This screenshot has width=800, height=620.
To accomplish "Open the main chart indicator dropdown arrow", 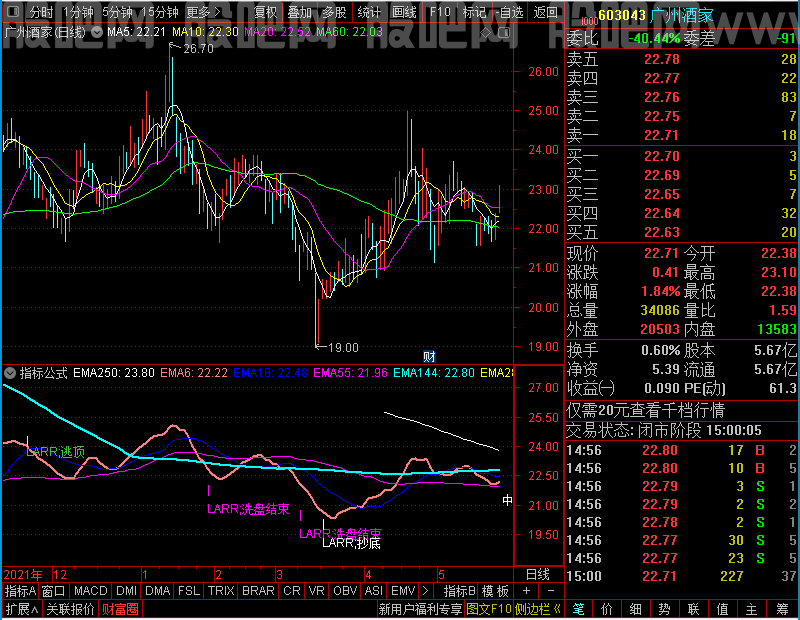I will [96, 32].
